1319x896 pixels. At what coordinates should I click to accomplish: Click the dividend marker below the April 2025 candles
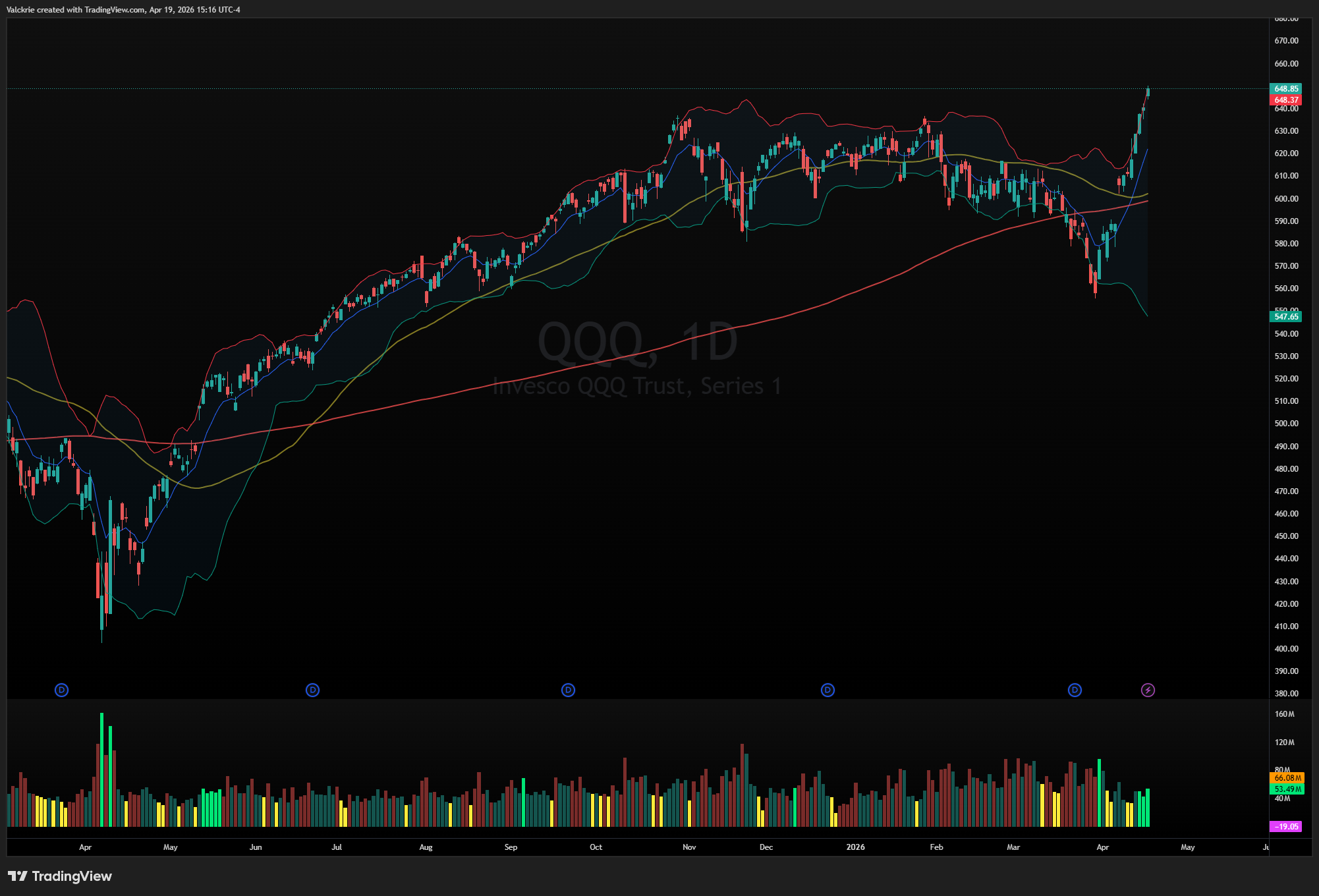tap(61, 690)
